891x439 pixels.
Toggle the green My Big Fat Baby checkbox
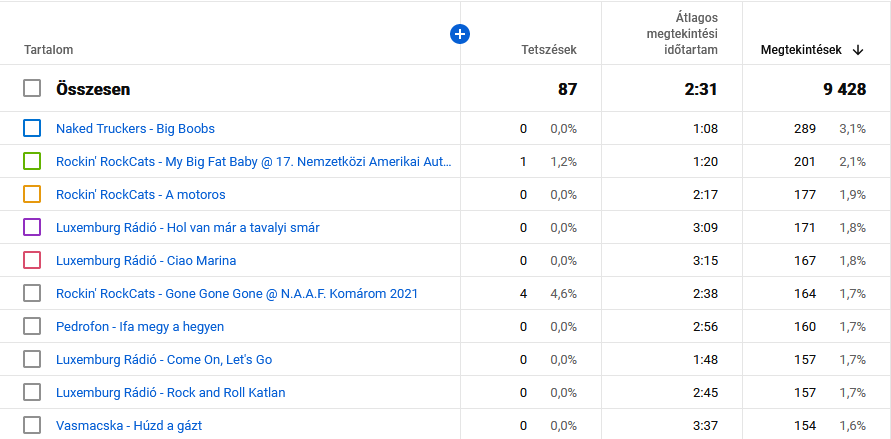(x=32, y=161)
